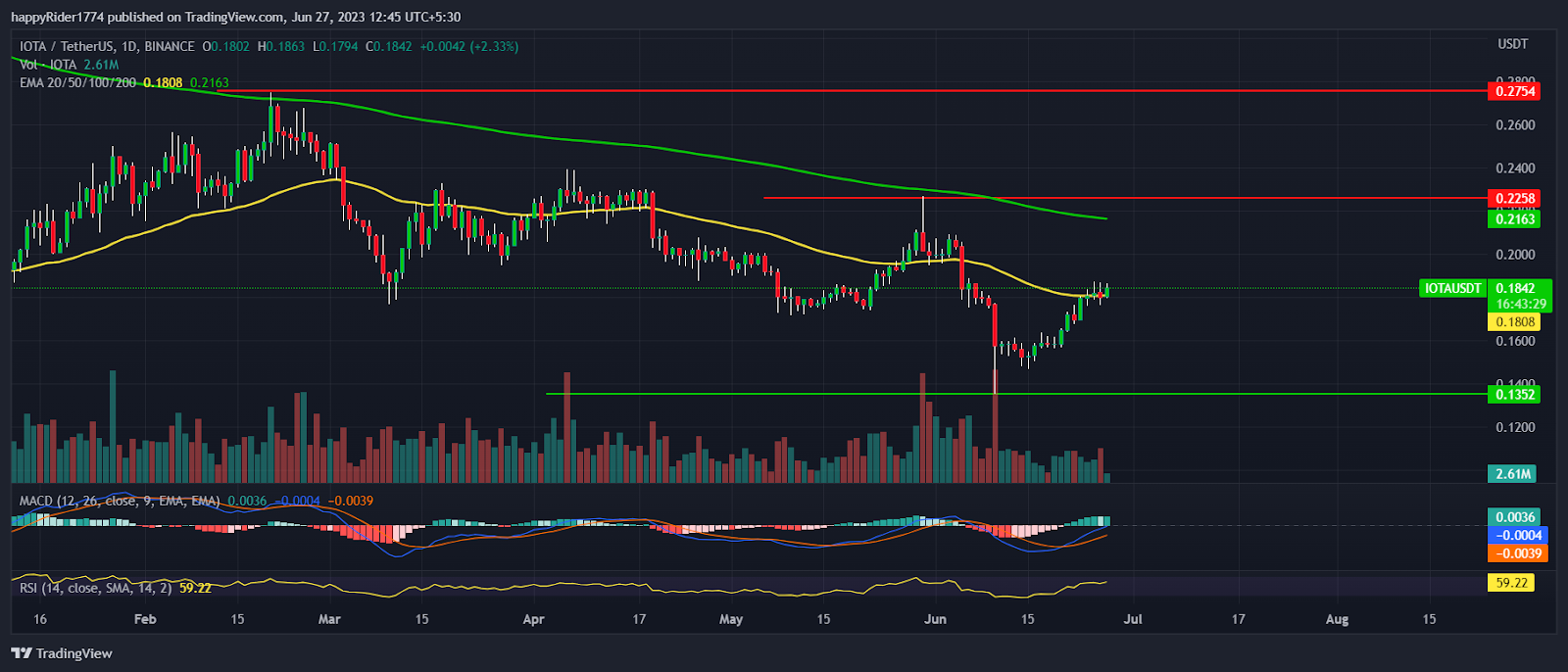This screenshot has height=672, width=1568.
Task: Select the Apr date on time axis
Action: click(x=533, y=619)
